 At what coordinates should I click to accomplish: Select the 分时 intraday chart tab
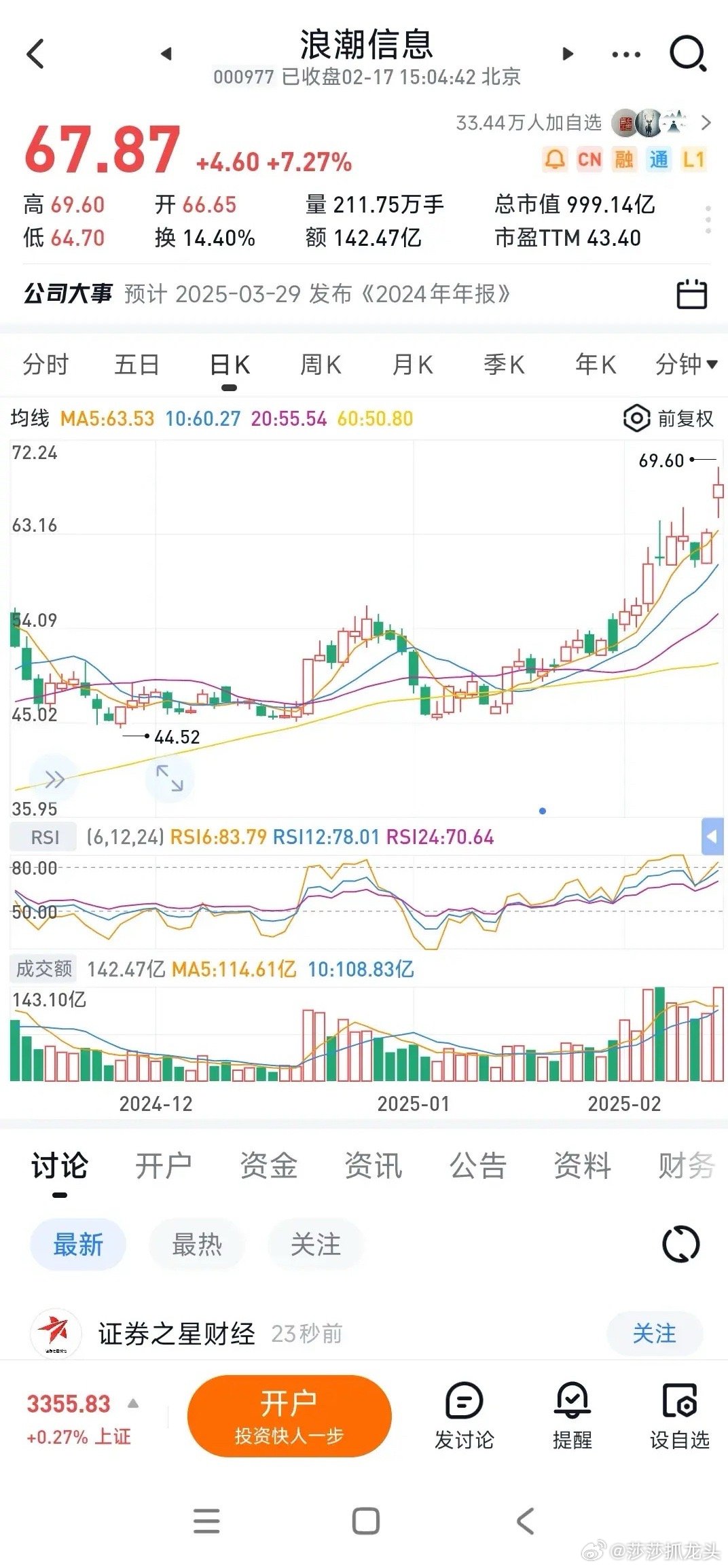45,365
